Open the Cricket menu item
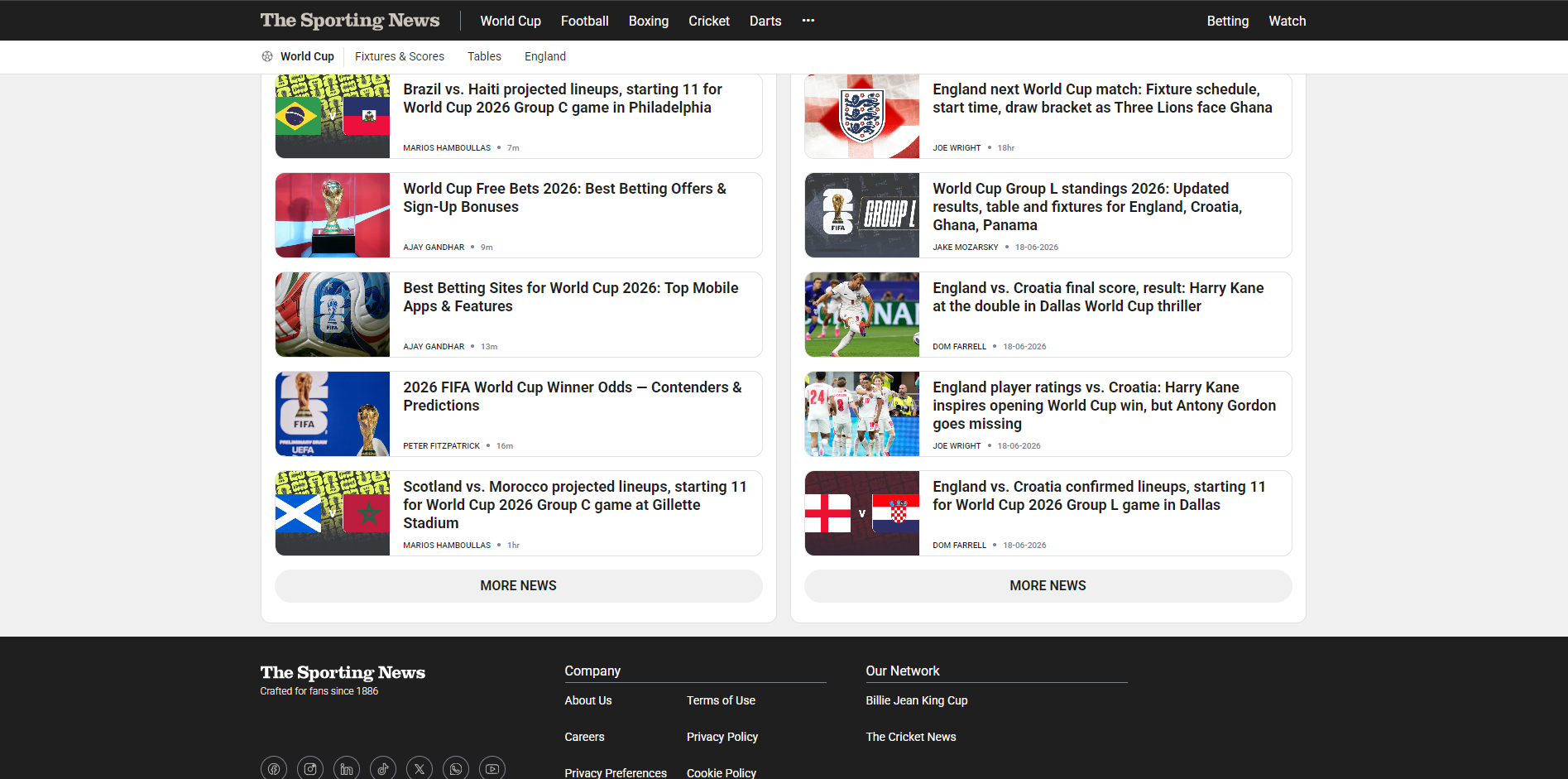 pos(709,21)
